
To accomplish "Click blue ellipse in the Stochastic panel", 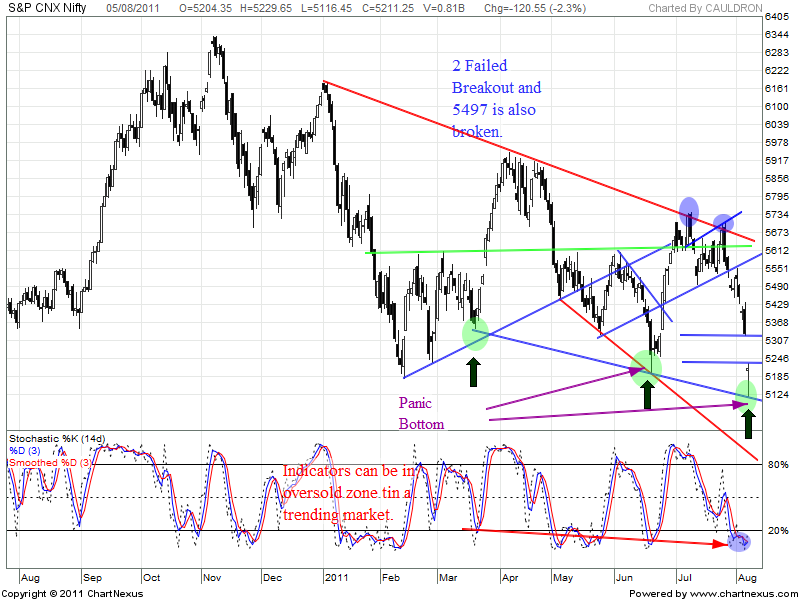I will (739, 541).
